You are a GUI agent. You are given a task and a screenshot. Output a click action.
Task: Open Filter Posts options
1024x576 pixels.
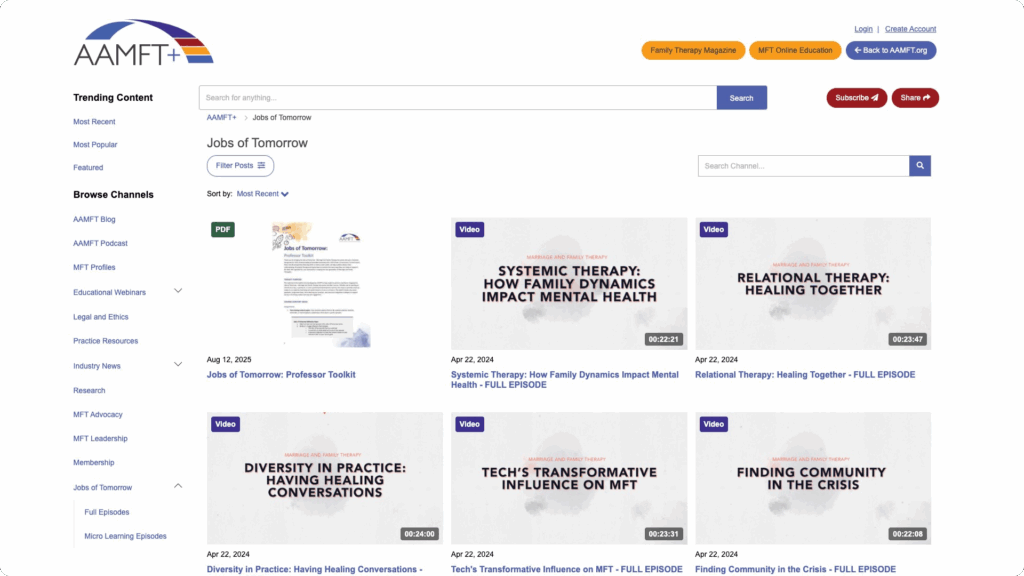click(240, 166)
